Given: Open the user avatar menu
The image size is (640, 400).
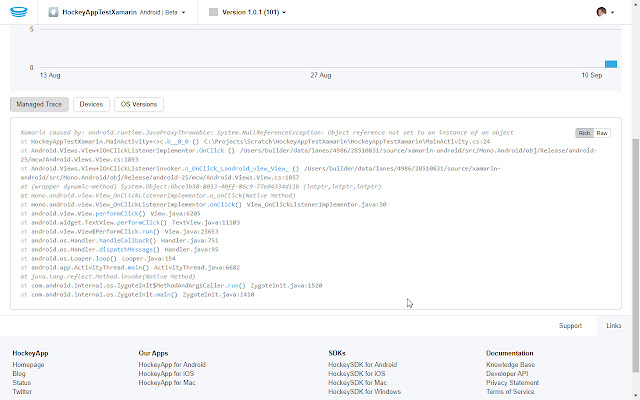Looking at the screenshot, I should (x=605, y=12).
